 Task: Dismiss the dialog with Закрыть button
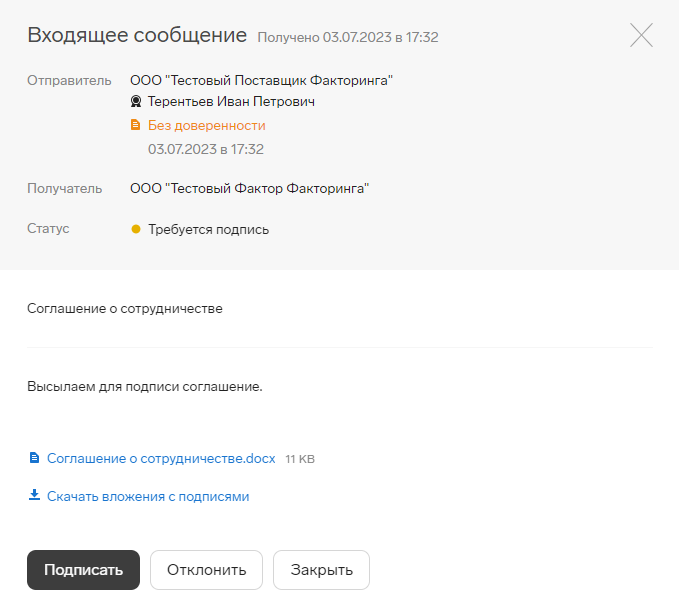click(321, 570)
